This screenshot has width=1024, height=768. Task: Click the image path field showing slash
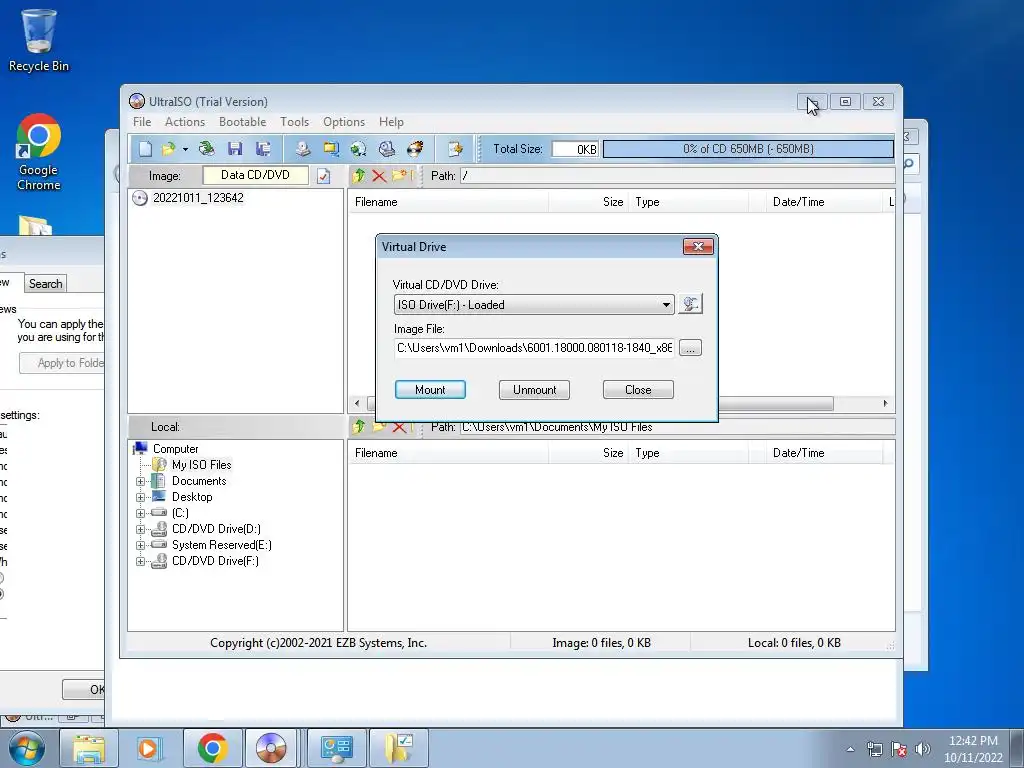pos(677,176)
